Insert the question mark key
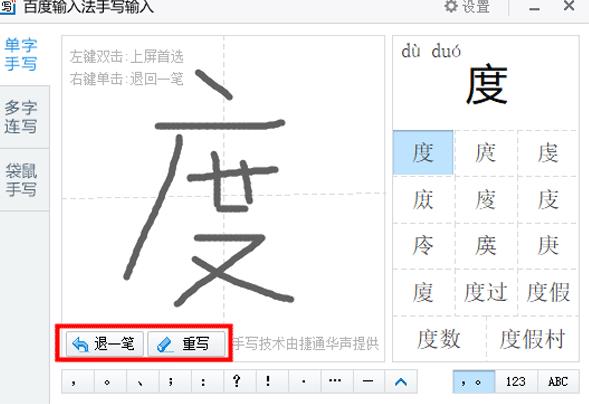The image size is (589, 404). click(x=239, y=381)
